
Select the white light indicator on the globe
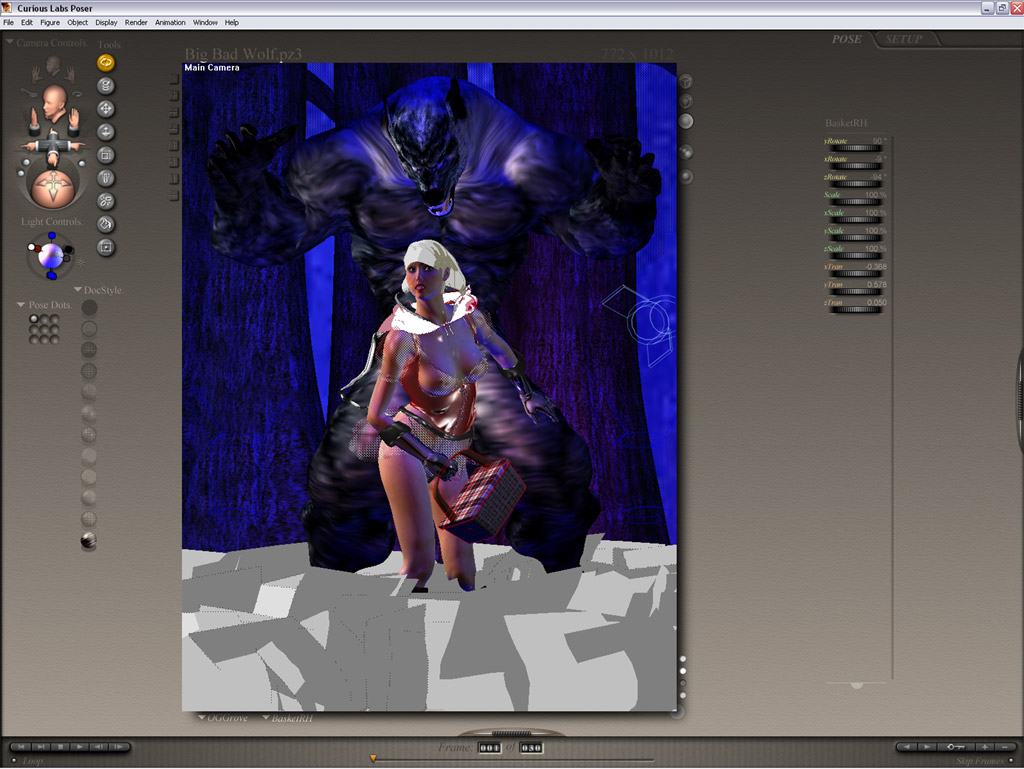(x=31, y=247)
